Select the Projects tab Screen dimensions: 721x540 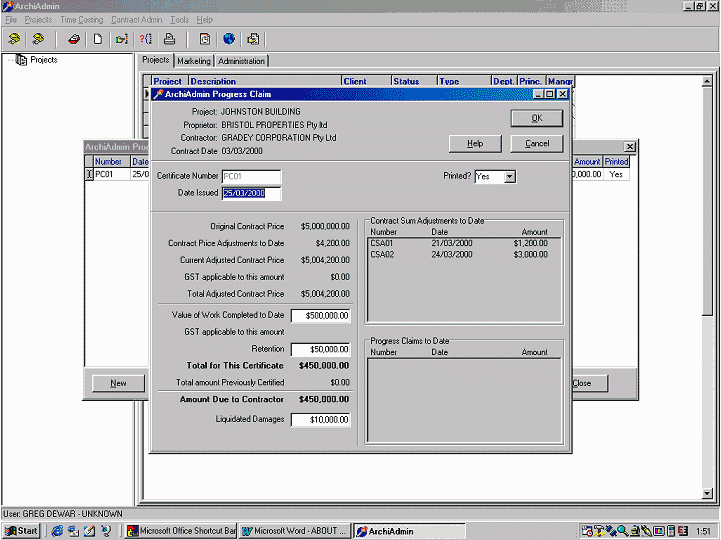pyautogui.click(x=155, y=60)
